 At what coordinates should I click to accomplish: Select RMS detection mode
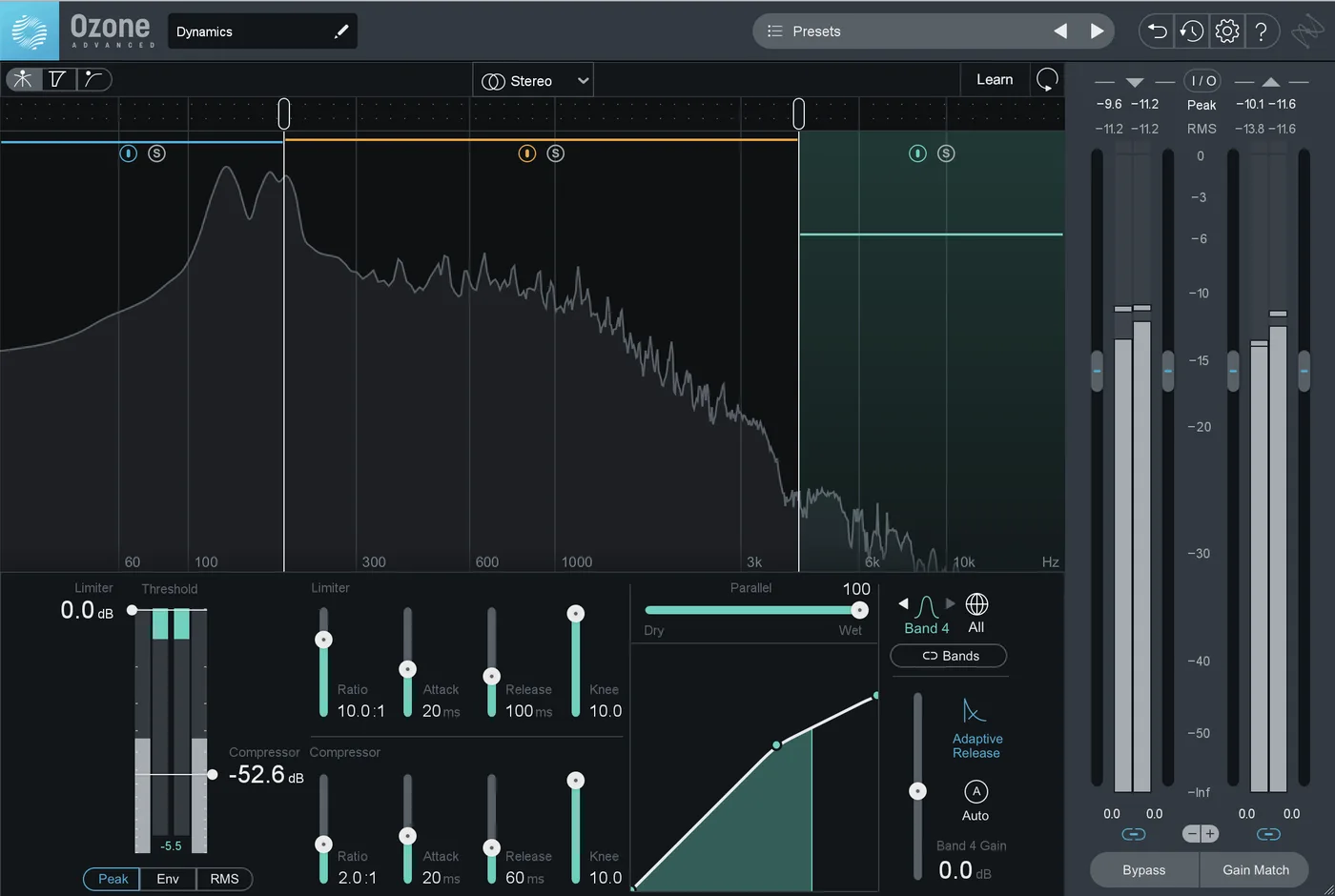tap(225, 879)
